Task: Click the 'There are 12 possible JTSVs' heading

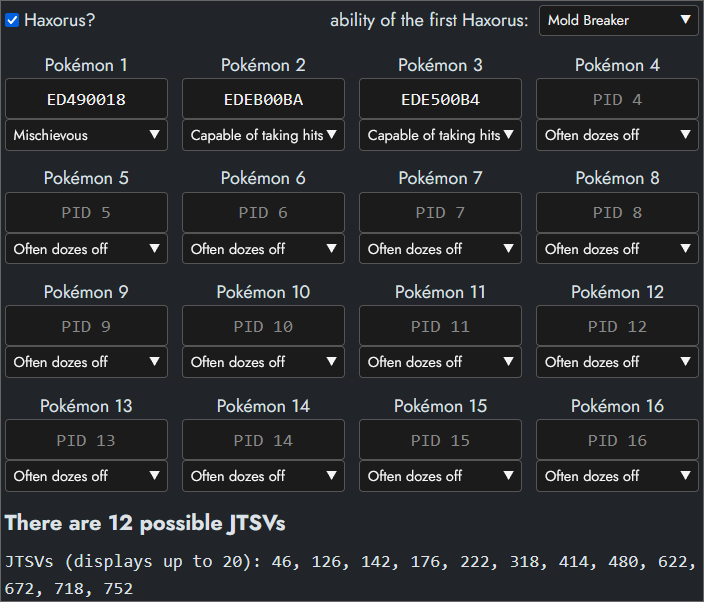Action: coord(145,523)
